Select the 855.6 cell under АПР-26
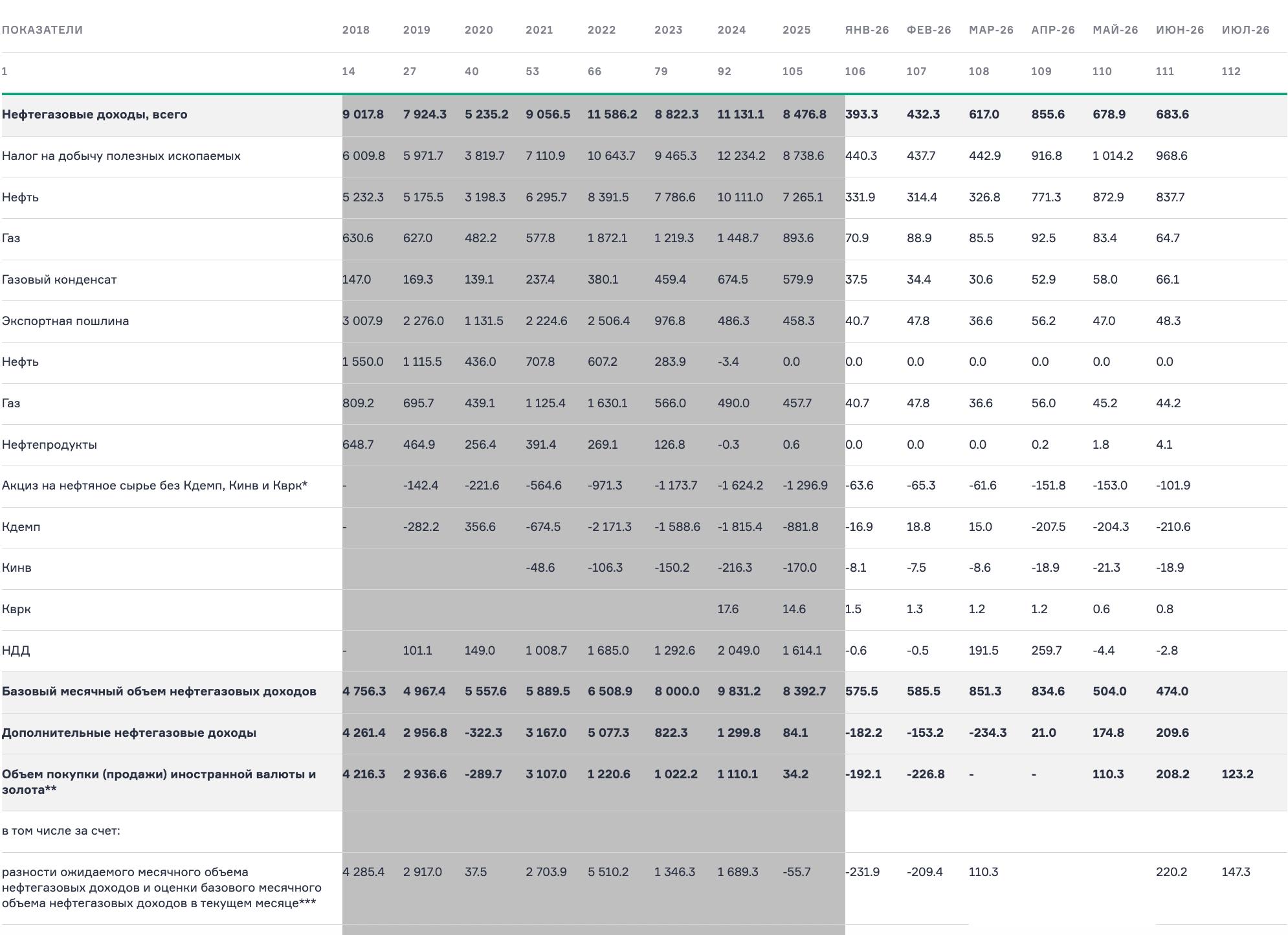Image resolution: width=1288 pixels, height=935 pixels. [x=1048, y=115]
